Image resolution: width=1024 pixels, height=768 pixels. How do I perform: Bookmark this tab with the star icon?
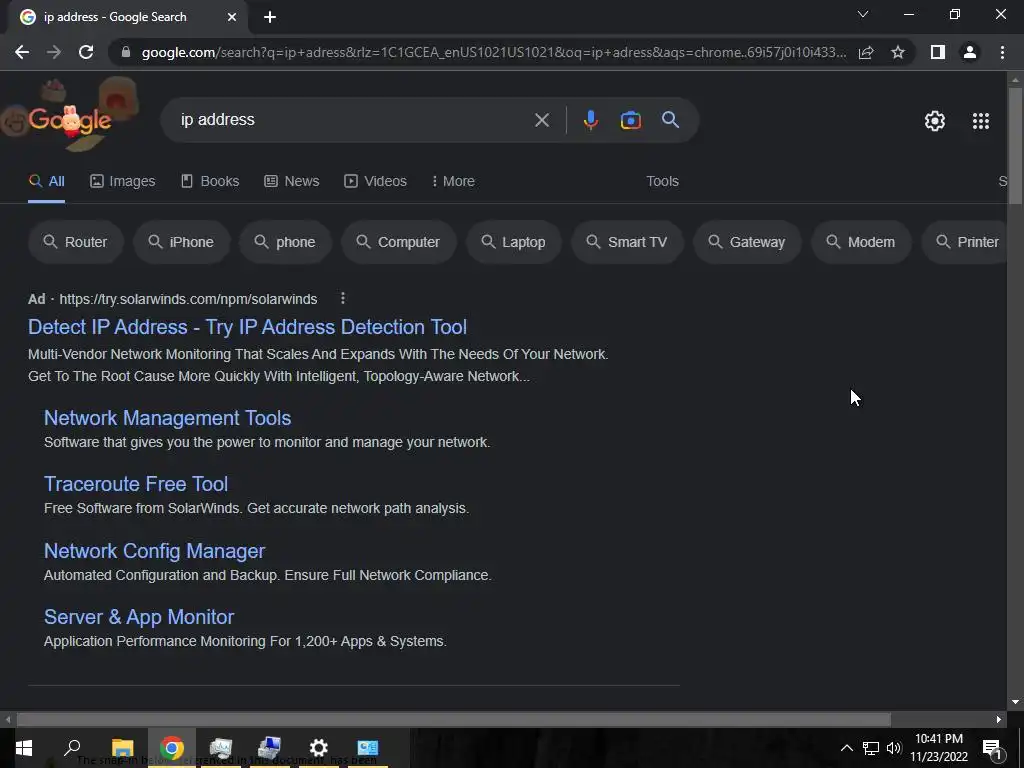(898, 52)
